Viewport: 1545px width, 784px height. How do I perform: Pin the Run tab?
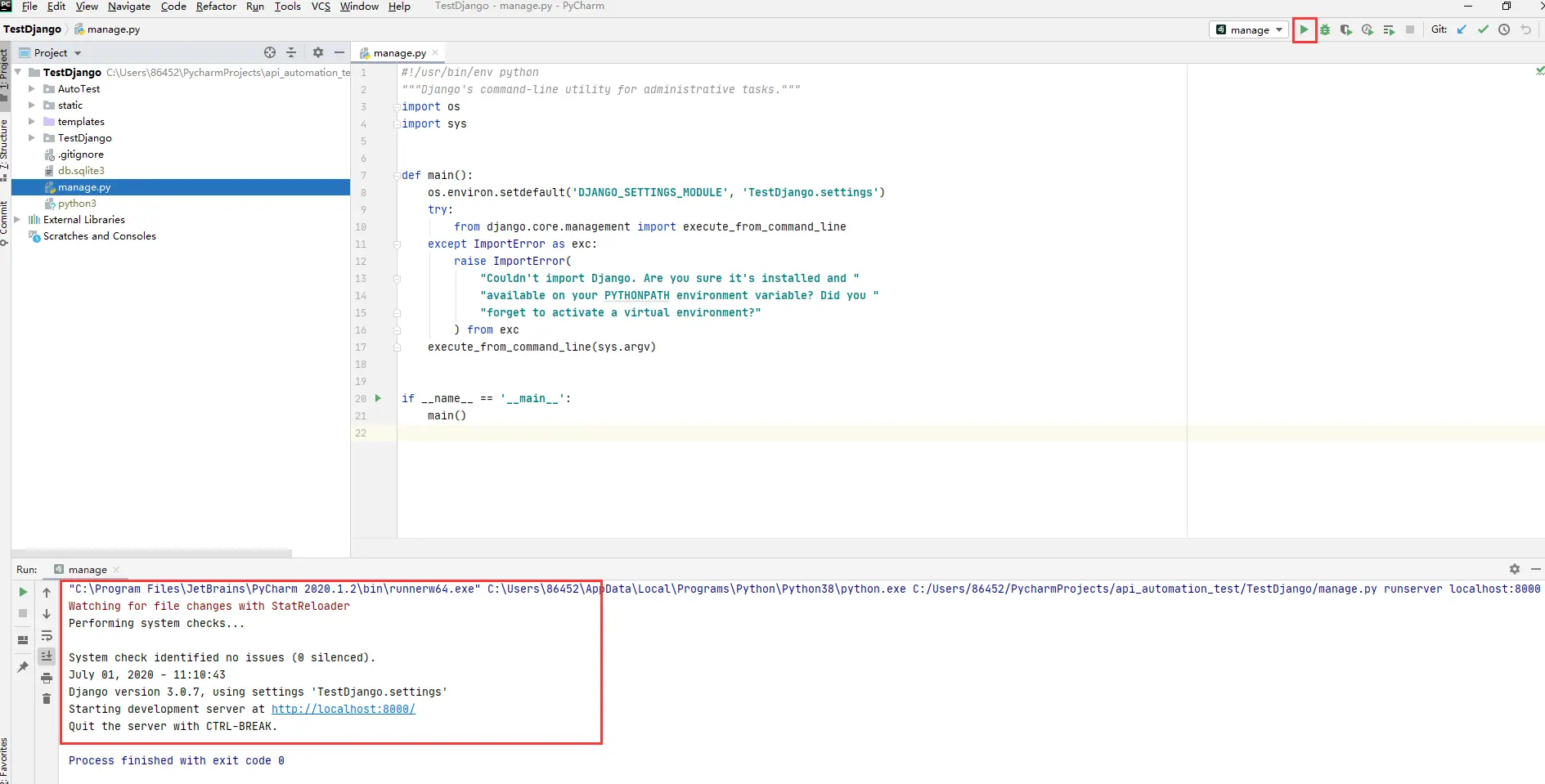23,667
